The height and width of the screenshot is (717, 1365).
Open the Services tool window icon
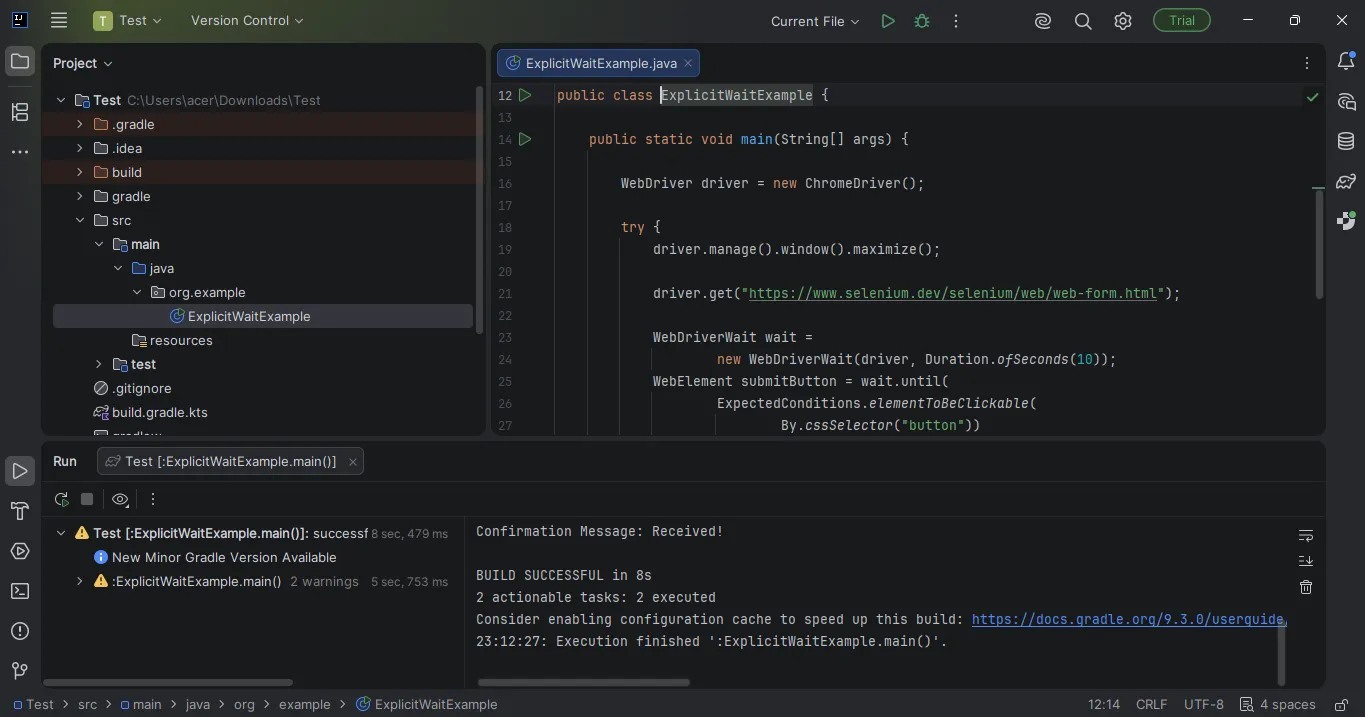tap(20, 551)
